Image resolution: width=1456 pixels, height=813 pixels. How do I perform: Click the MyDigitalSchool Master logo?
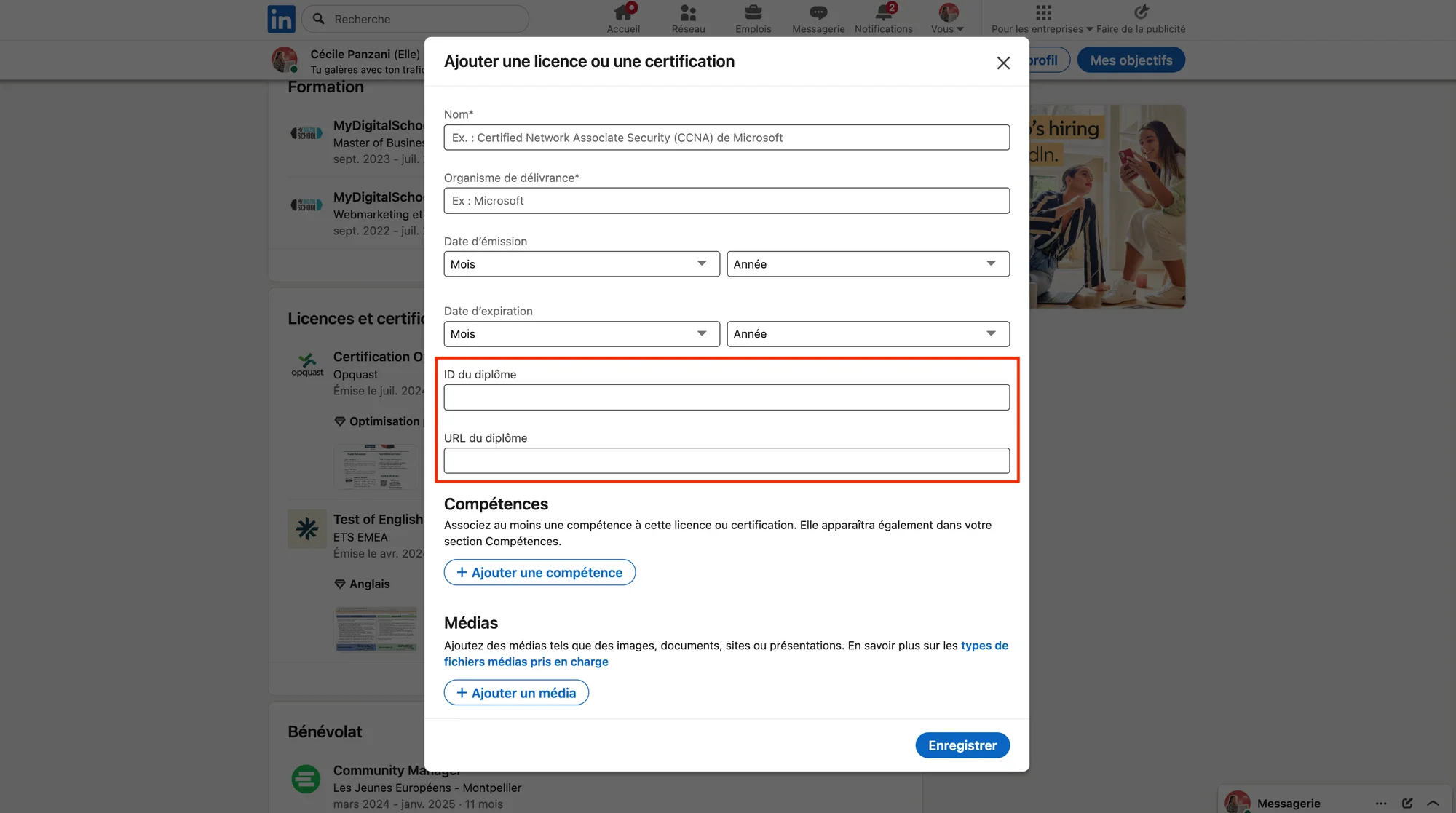[306, 133]
